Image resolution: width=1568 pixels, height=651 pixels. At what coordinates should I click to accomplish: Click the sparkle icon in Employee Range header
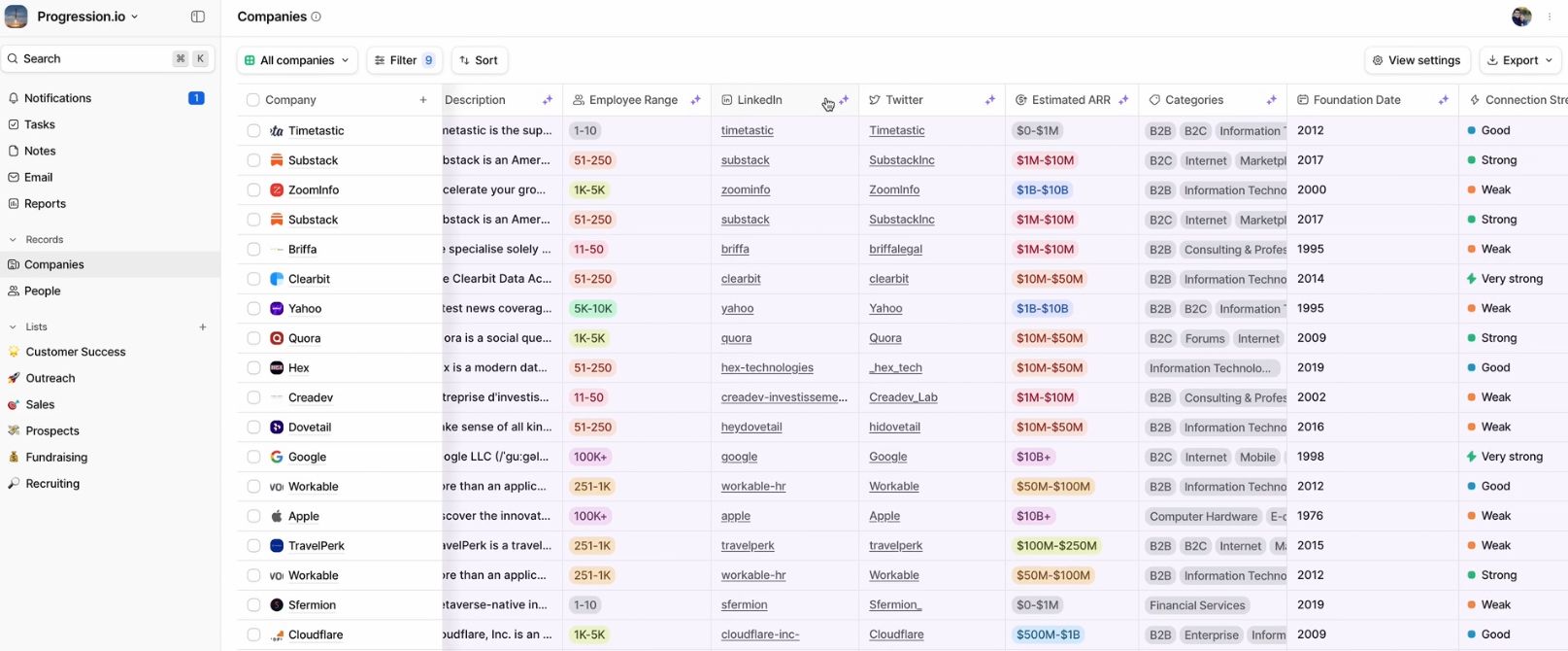pyautogui.click(x=695, y=100)
